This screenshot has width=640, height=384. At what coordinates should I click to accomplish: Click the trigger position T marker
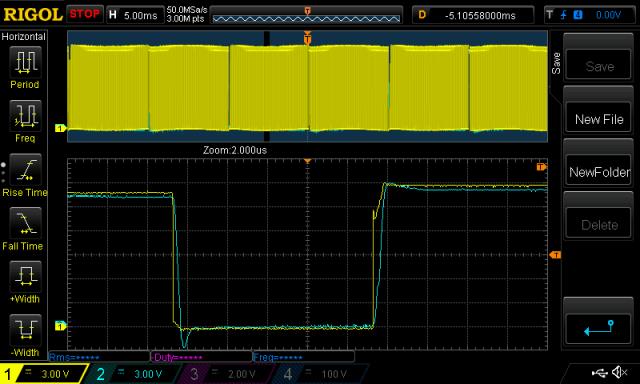click(x=307, y=39)
